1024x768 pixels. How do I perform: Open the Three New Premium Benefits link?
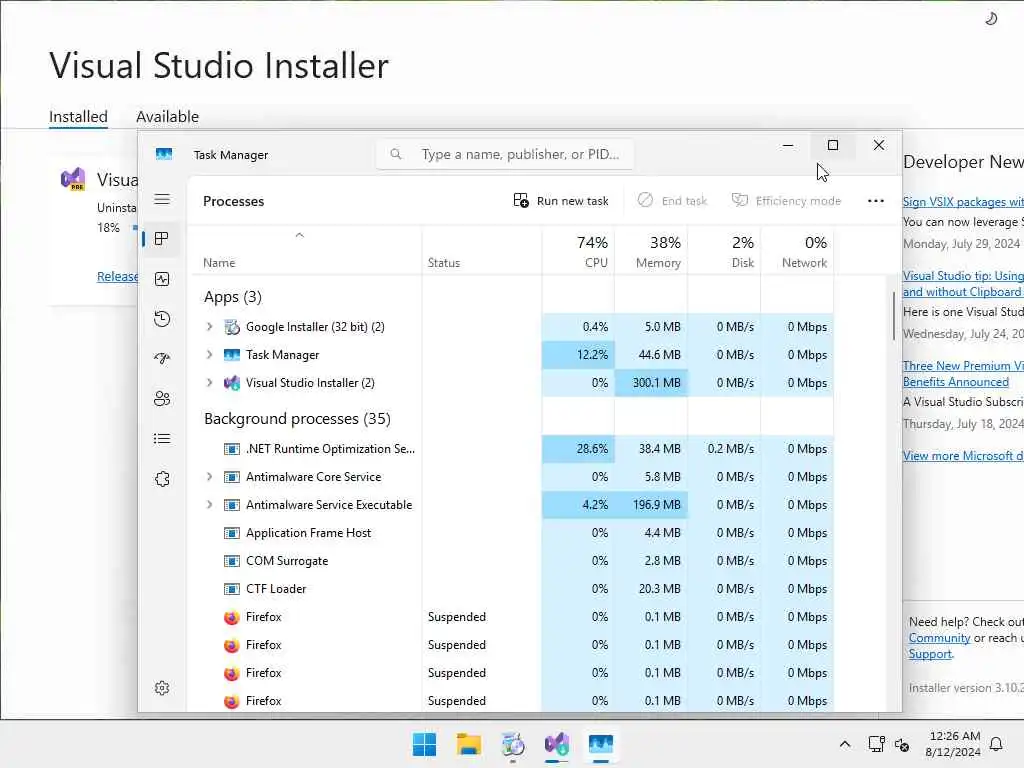(963, 374)
